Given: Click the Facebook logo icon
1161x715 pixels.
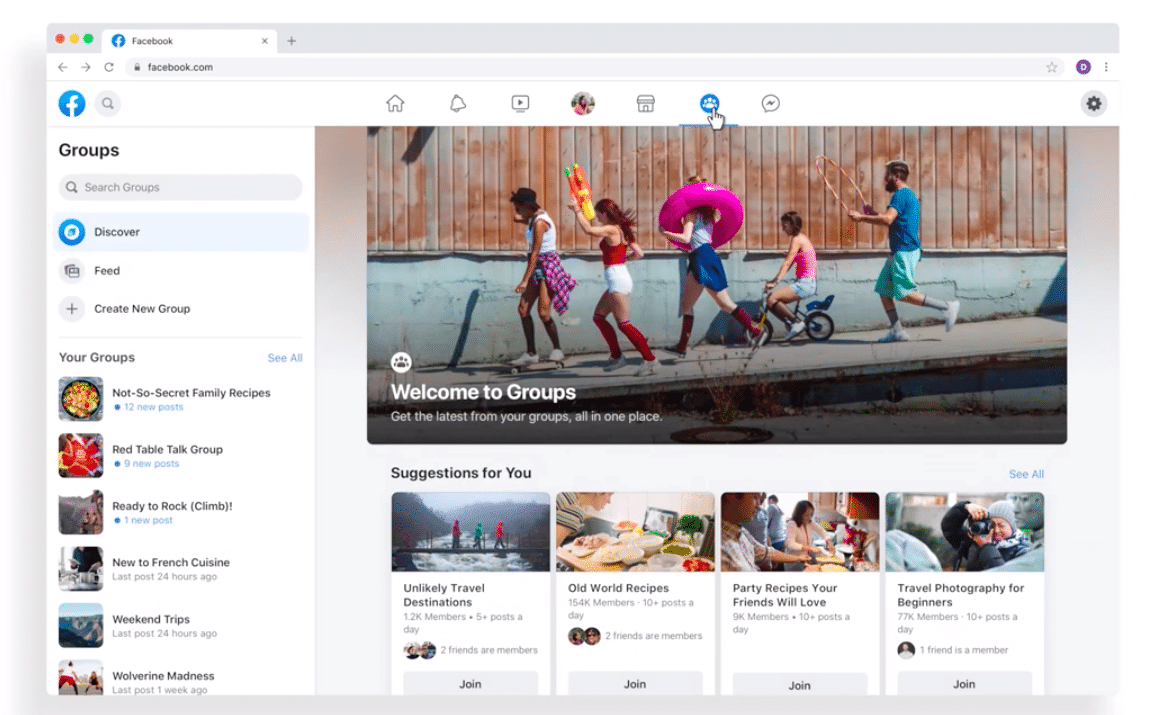Looking at the screenshot, I should [x=72, y=103].
